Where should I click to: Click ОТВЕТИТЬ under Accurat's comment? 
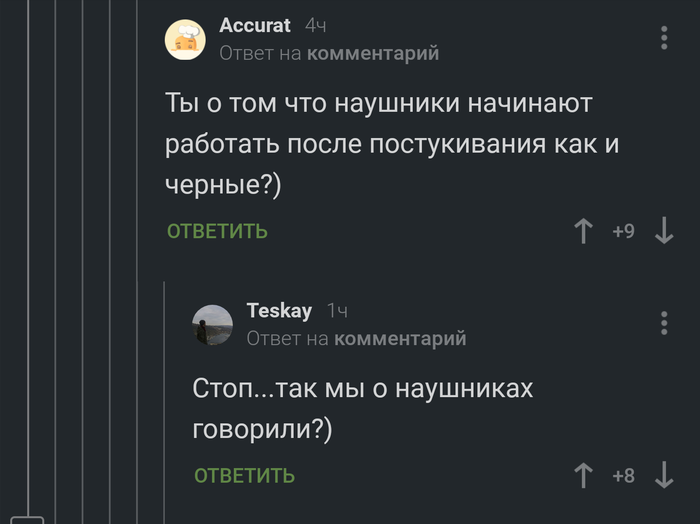(x=217, y=231)
